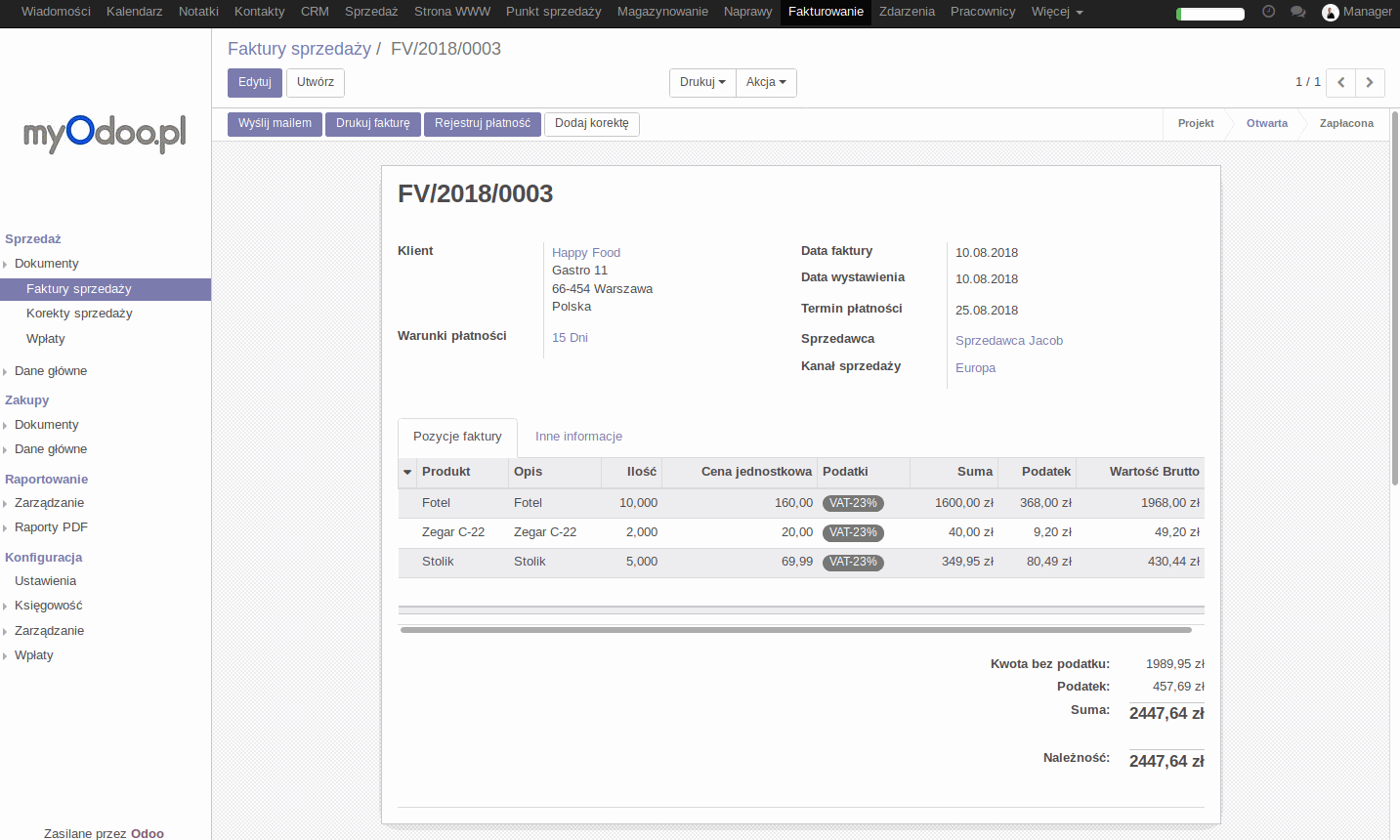Open the chat conversations icon

tap(1297, 12)
